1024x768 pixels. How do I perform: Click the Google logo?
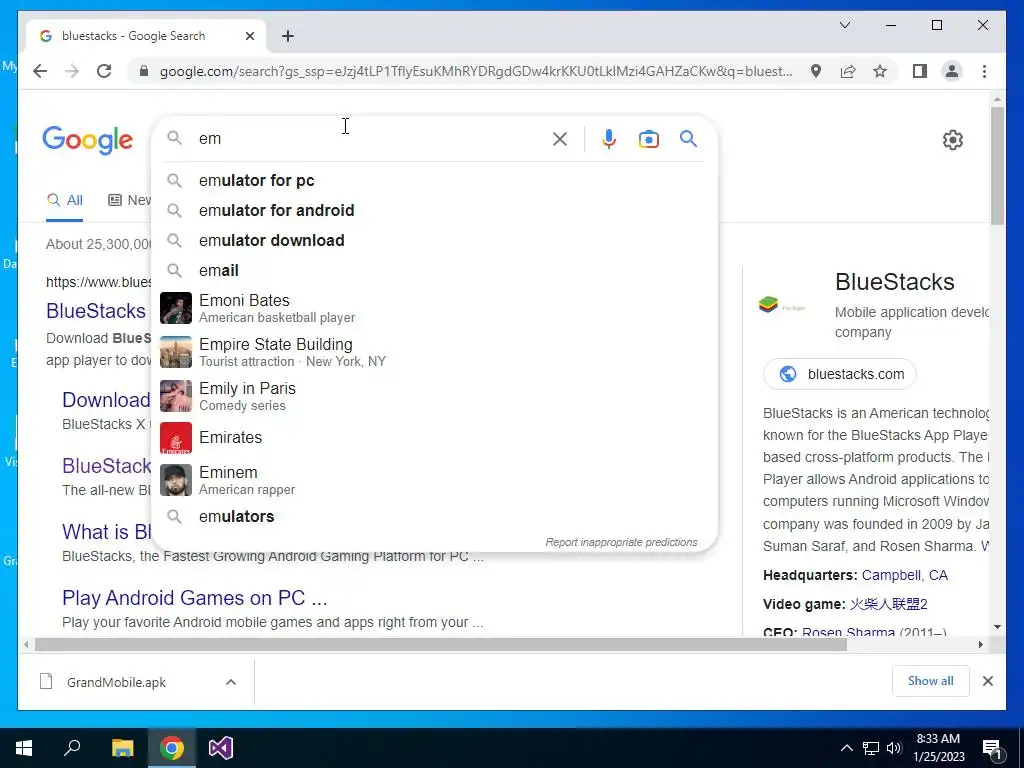tap(88, 140)
